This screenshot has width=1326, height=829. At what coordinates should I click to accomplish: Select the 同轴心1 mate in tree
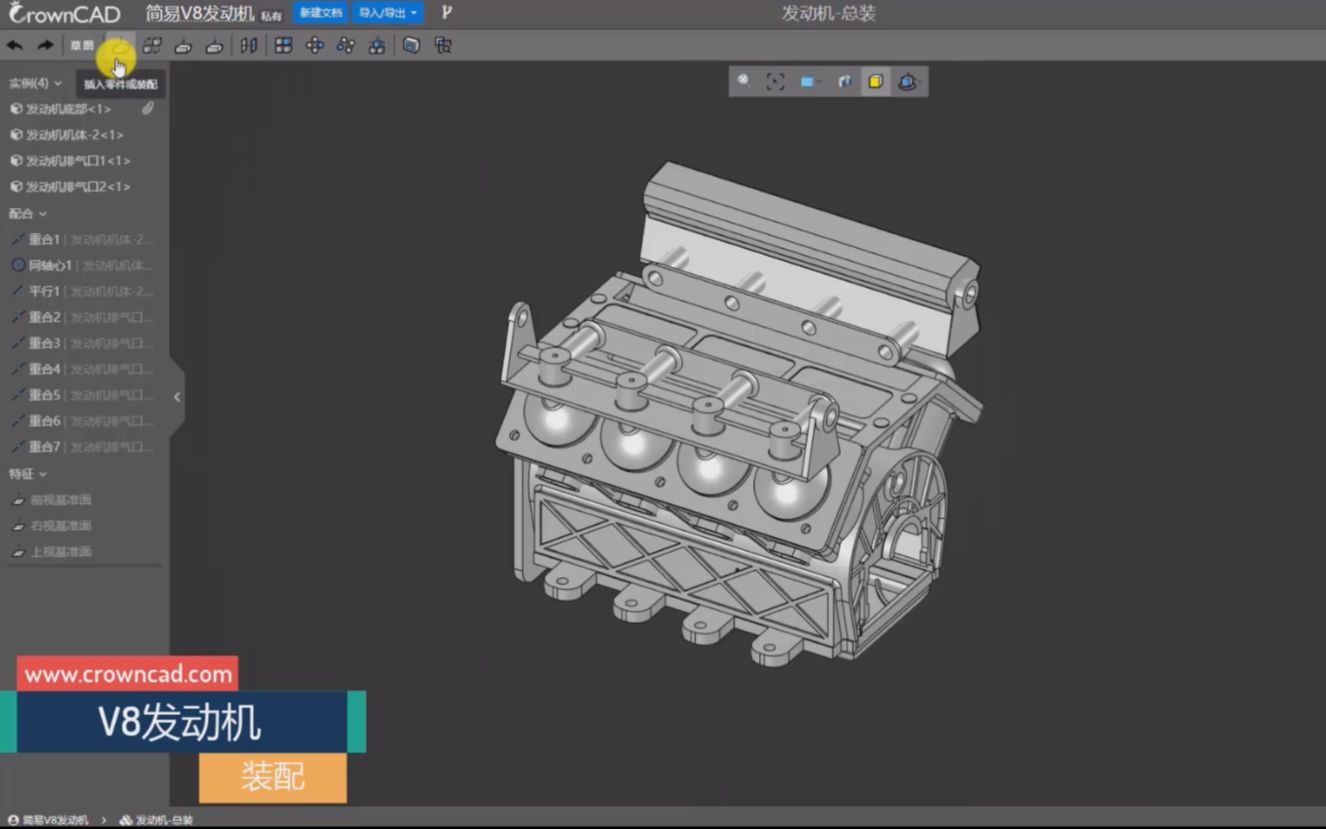pos(50,265)
